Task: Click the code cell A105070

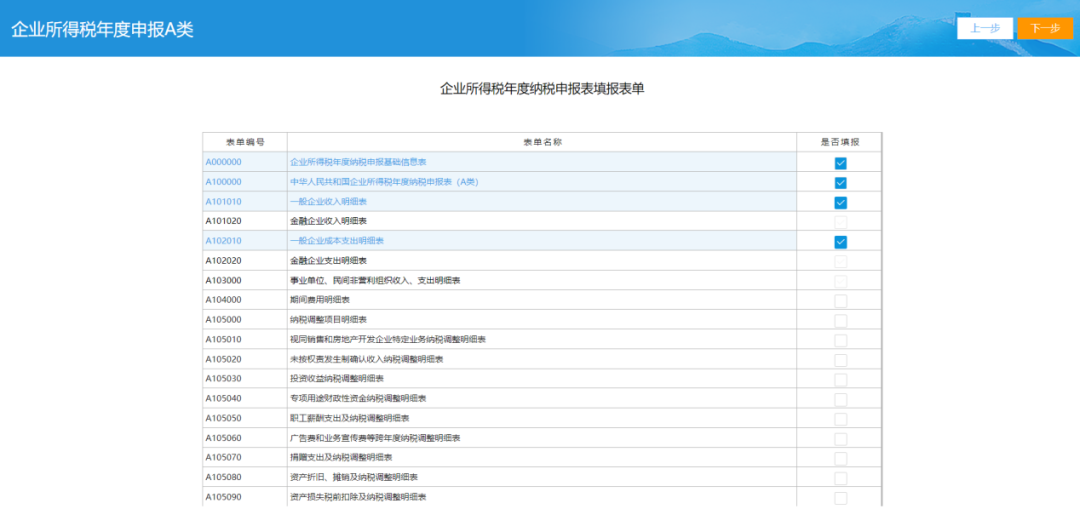Action: pos(223,457)
